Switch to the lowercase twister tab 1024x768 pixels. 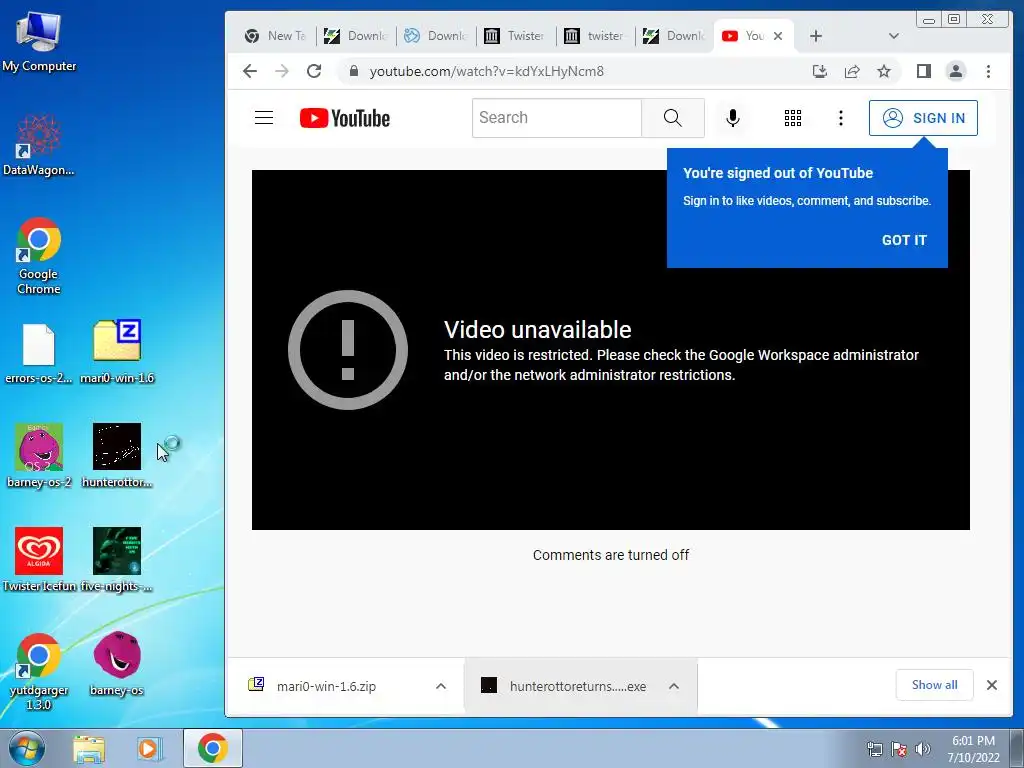tap(596, 36)
